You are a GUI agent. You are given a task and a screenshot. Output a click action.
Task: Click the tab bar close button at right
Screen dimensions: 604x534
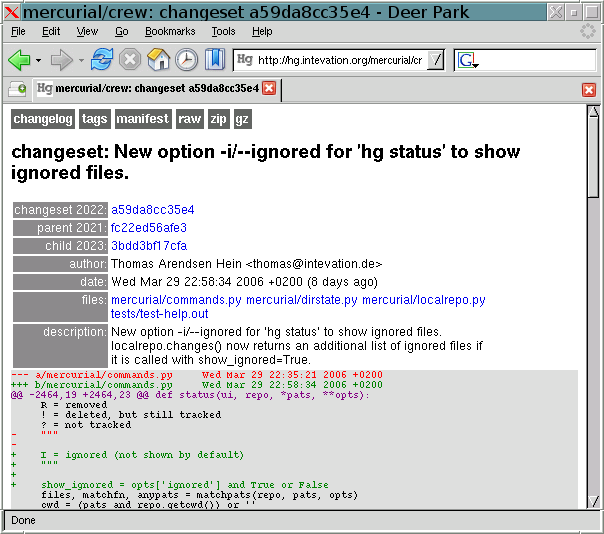point(589,90)
